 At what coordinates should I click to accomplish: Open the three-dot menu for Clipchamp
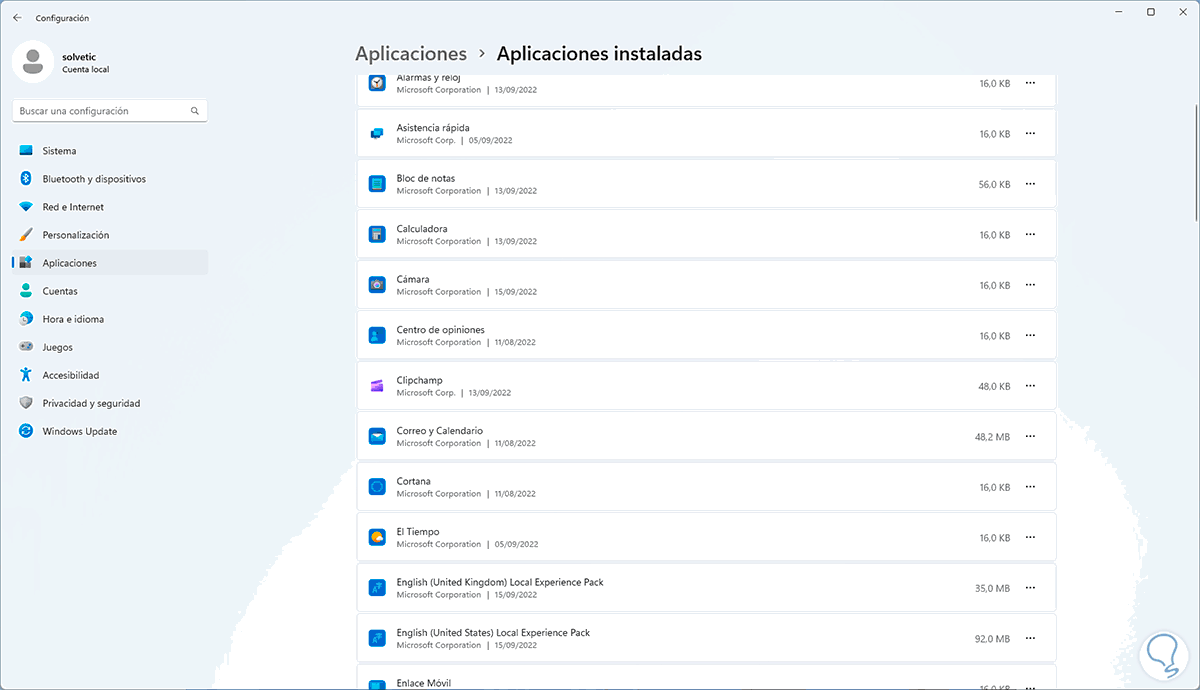point(1030,386)
